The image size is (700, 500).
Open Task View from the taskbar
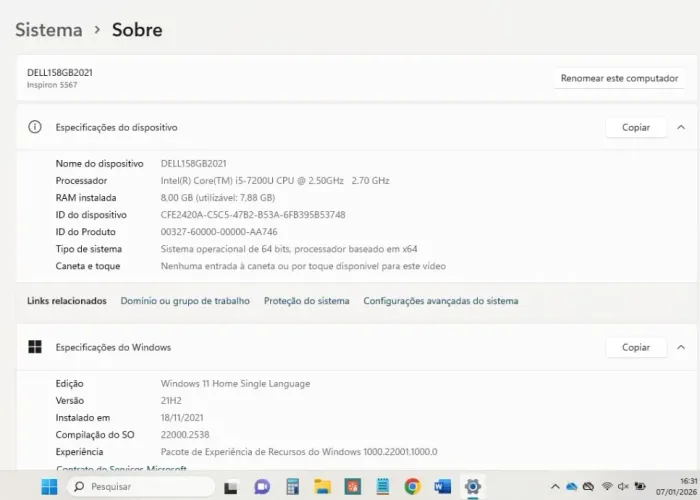pos(232,487)
